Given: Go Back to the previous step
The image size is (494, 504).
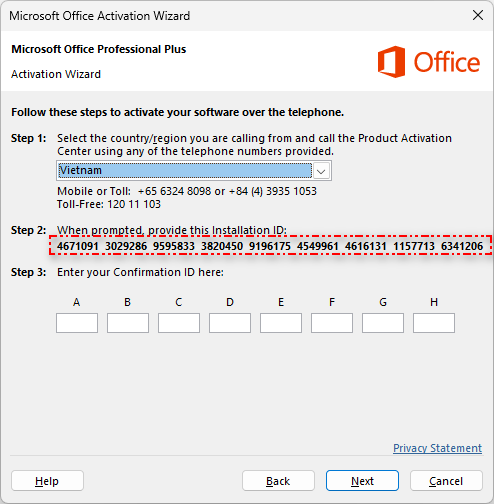Looking at the screenshot, I should click(278, 481).
